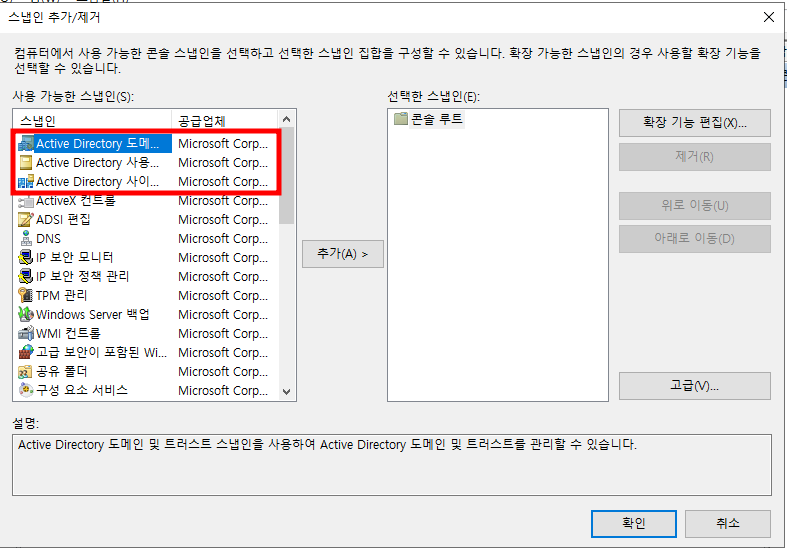
Task: Click the 콘솔 루트 folder icon
Action: point(401,119)
